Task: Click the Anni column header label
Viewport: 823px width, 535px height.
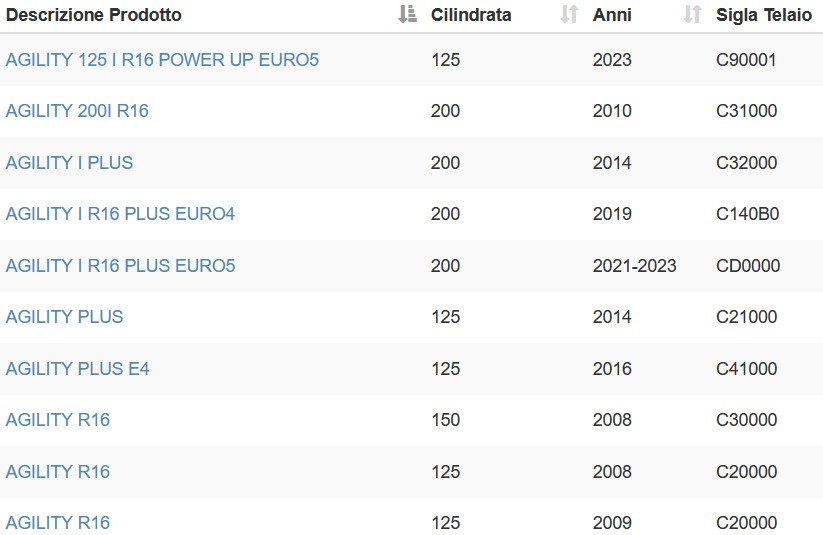Action: tap(612, 15)
